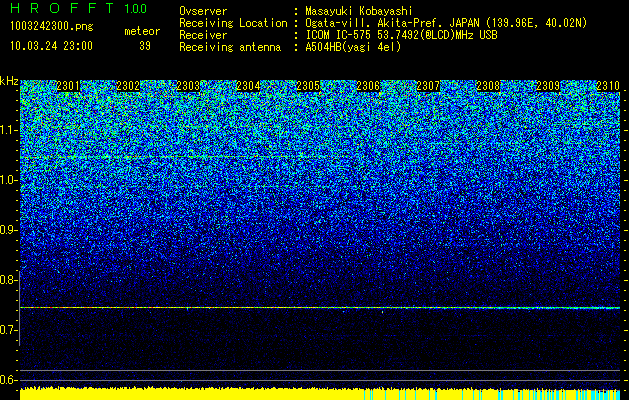Viewport: 629px width, 400px height.
Task: Click the 2303 time marker
Action: pyautogui.click(x=188, y=86)
